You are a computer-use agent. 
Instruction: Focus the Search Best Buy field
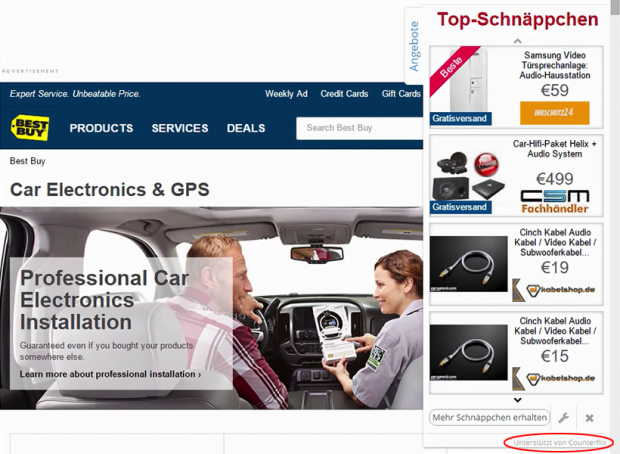(x=359, y=128)
